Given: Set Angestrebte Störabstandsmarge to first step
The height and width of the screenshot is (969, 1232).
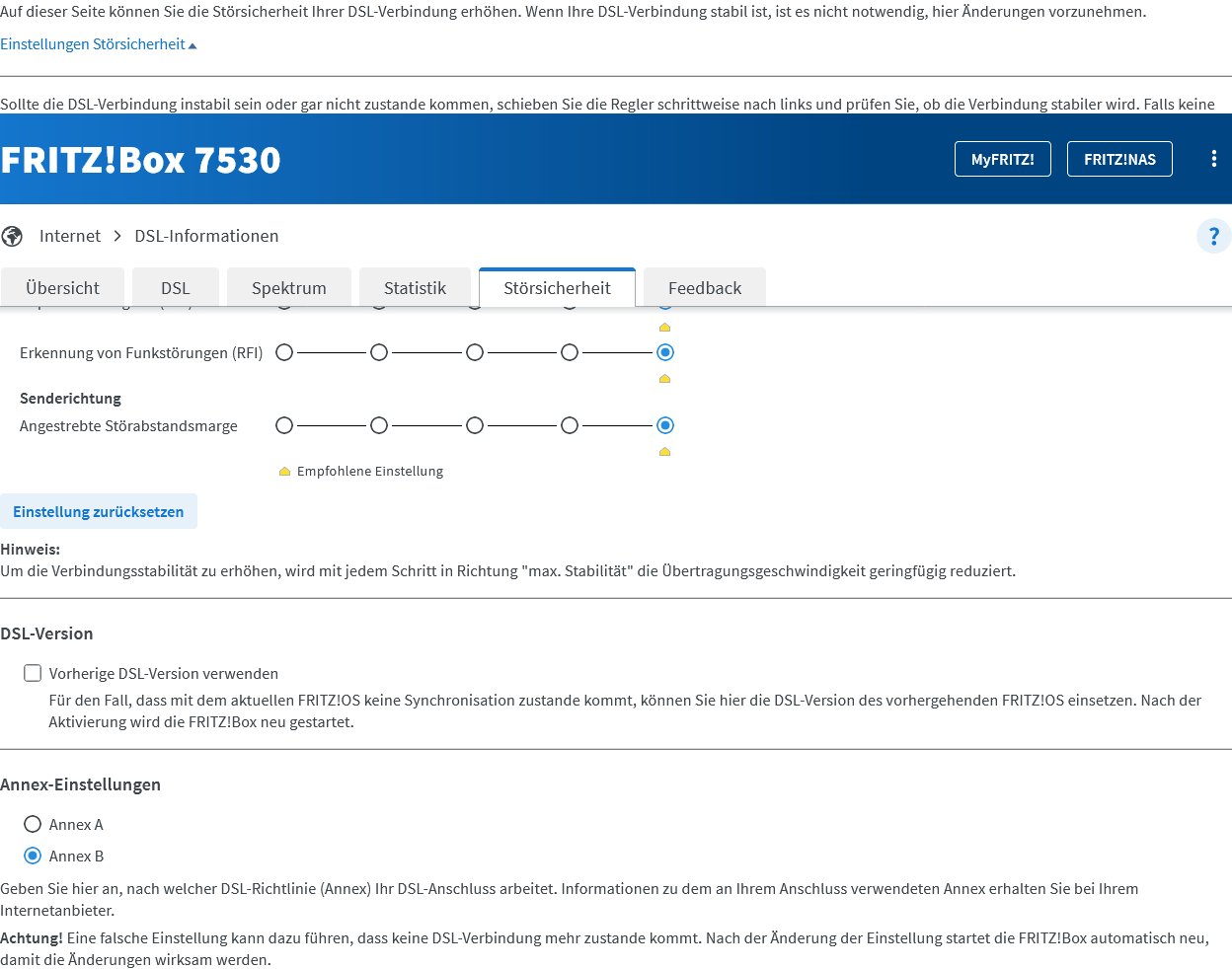Looking at the screenshot, I should (x=284, y=425).
